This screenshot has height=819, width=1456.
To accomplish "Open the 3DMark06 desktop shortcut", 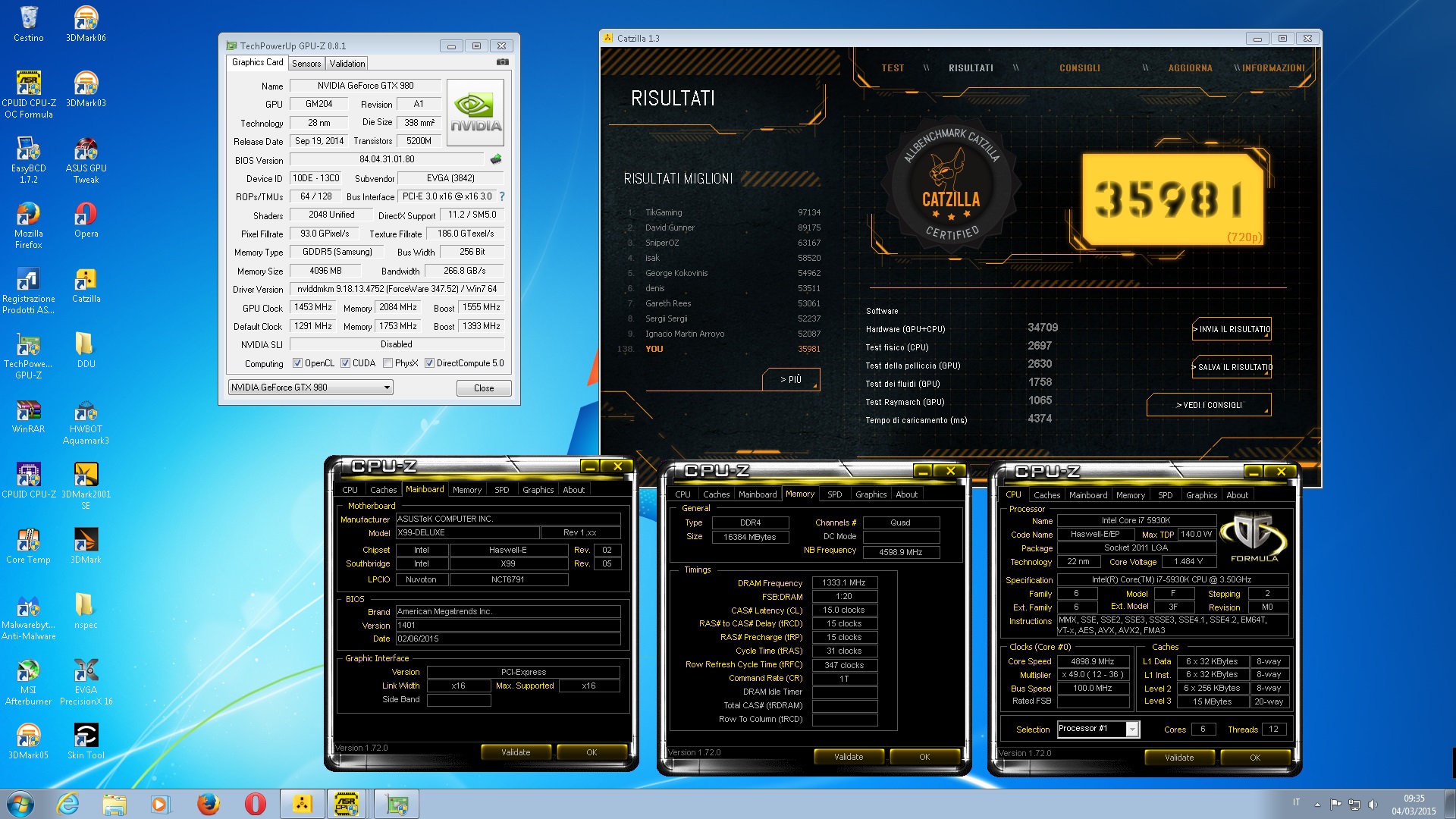I will click(86, 24).
